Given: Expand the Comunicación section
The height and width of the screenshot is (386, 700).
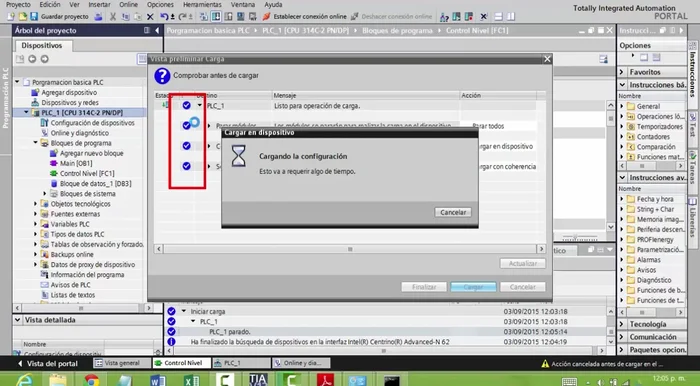Looking at the screenshot, I should click(622, 337).
